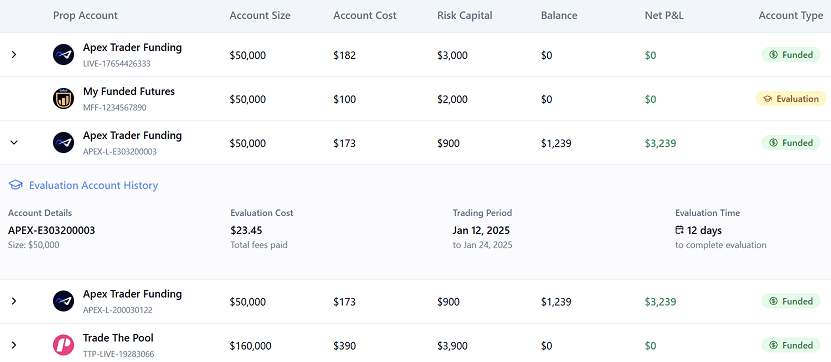The image size is (831, 362).
Task: Click the 12 days evaluation time
Action: (x=704, y=231)
